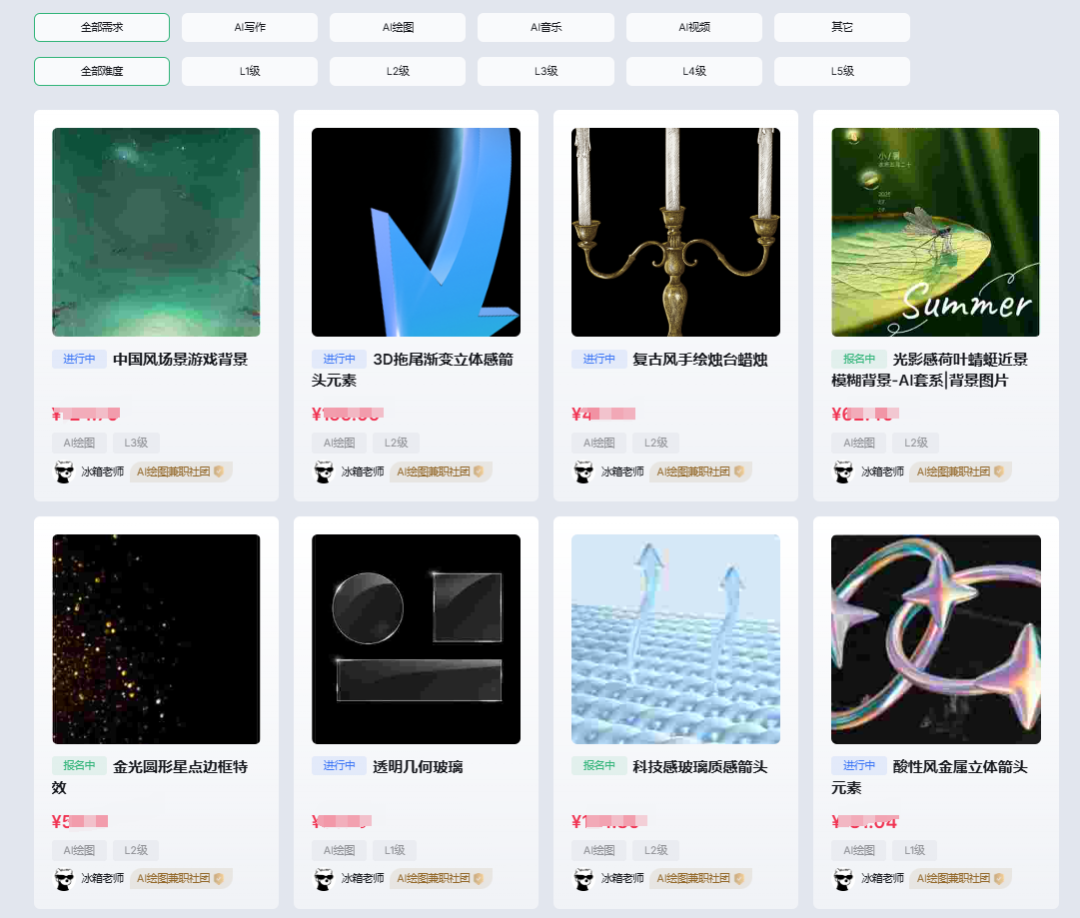The image size is (1080, 918).
Task: Click the shield icon on the 酸性风金属立体箭头元素 card
Action: click(999, 879)
